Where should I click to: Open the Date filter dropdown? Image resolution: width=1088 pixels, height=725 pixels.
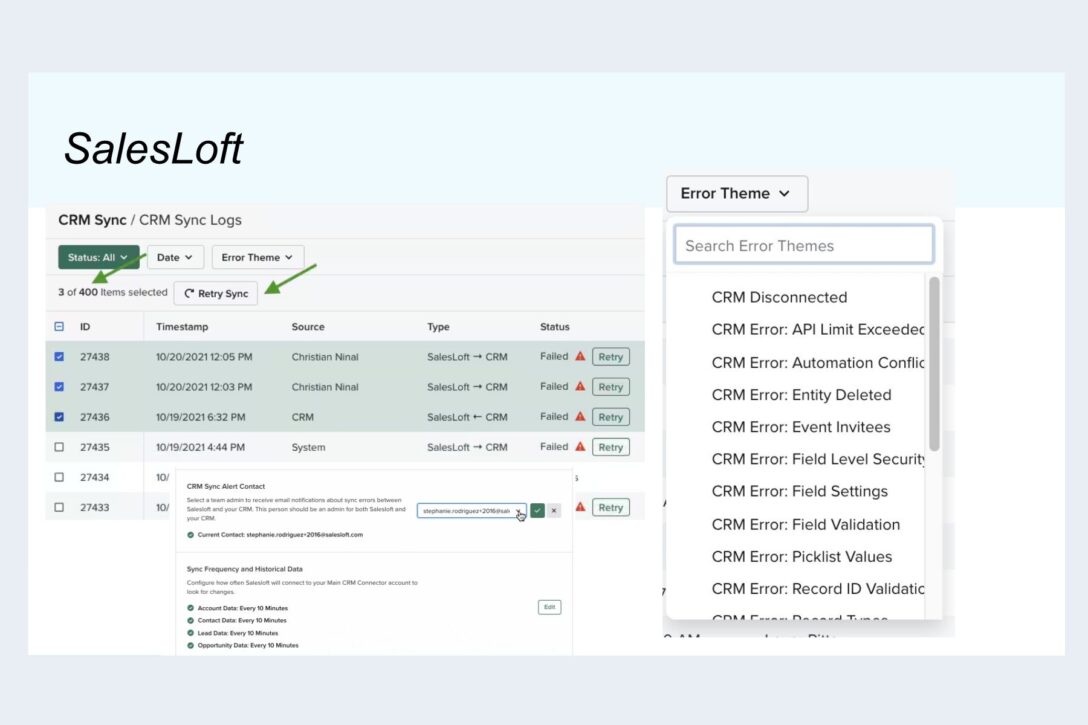pyautogui.click(x=175, y=257)
